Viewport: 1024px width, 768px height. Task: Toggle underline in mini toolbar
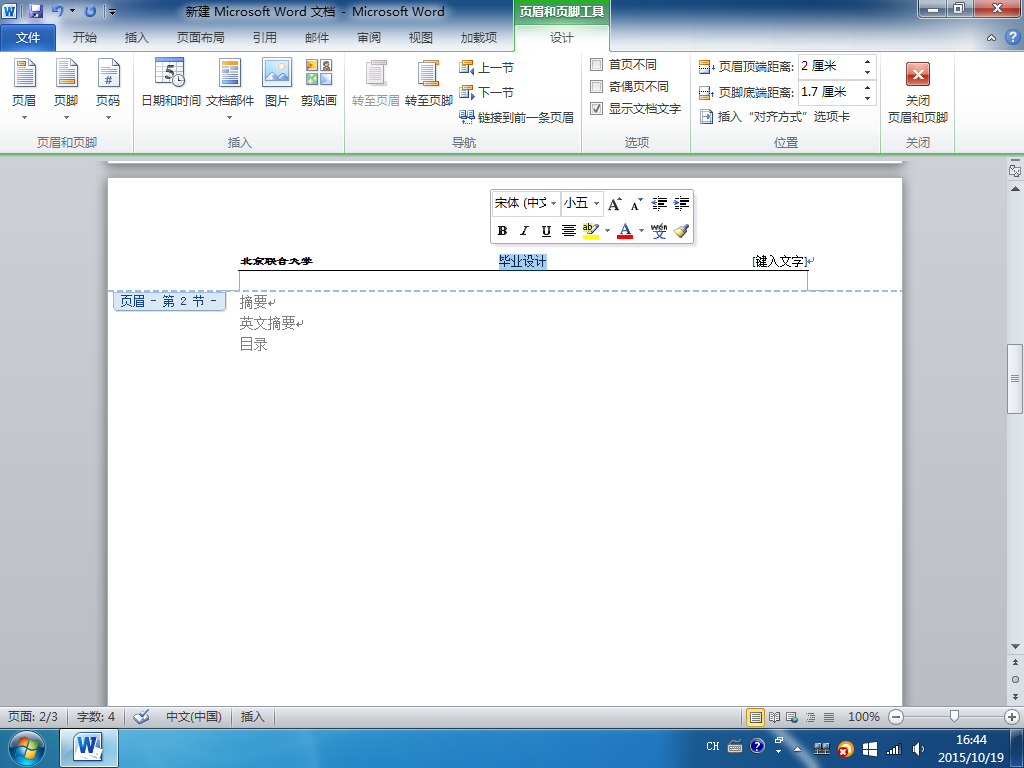pos(547,231)
